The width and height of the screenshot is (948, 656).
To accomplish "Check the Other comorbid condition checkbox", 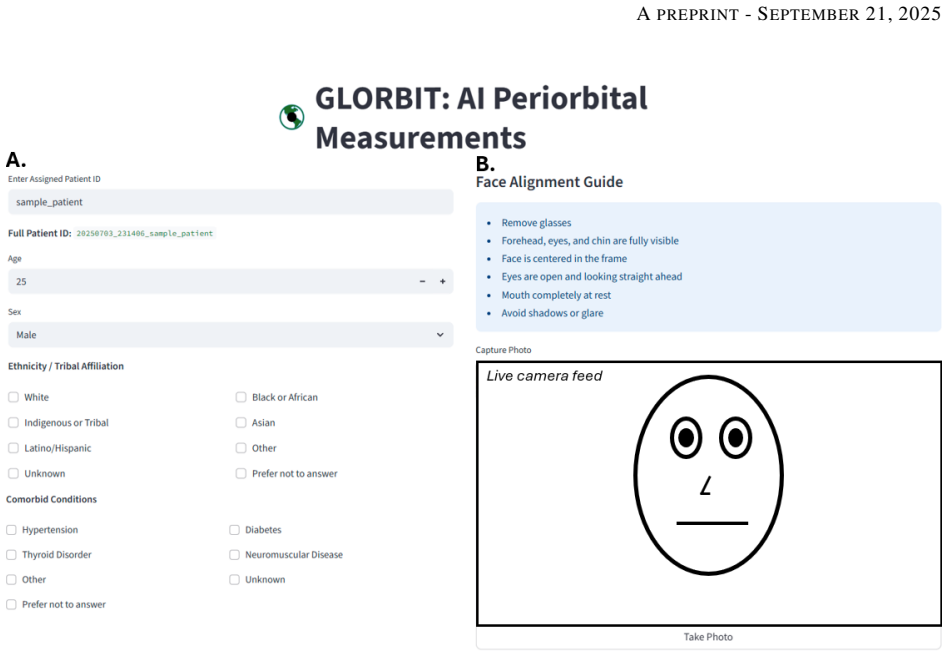I will point(11,579).
